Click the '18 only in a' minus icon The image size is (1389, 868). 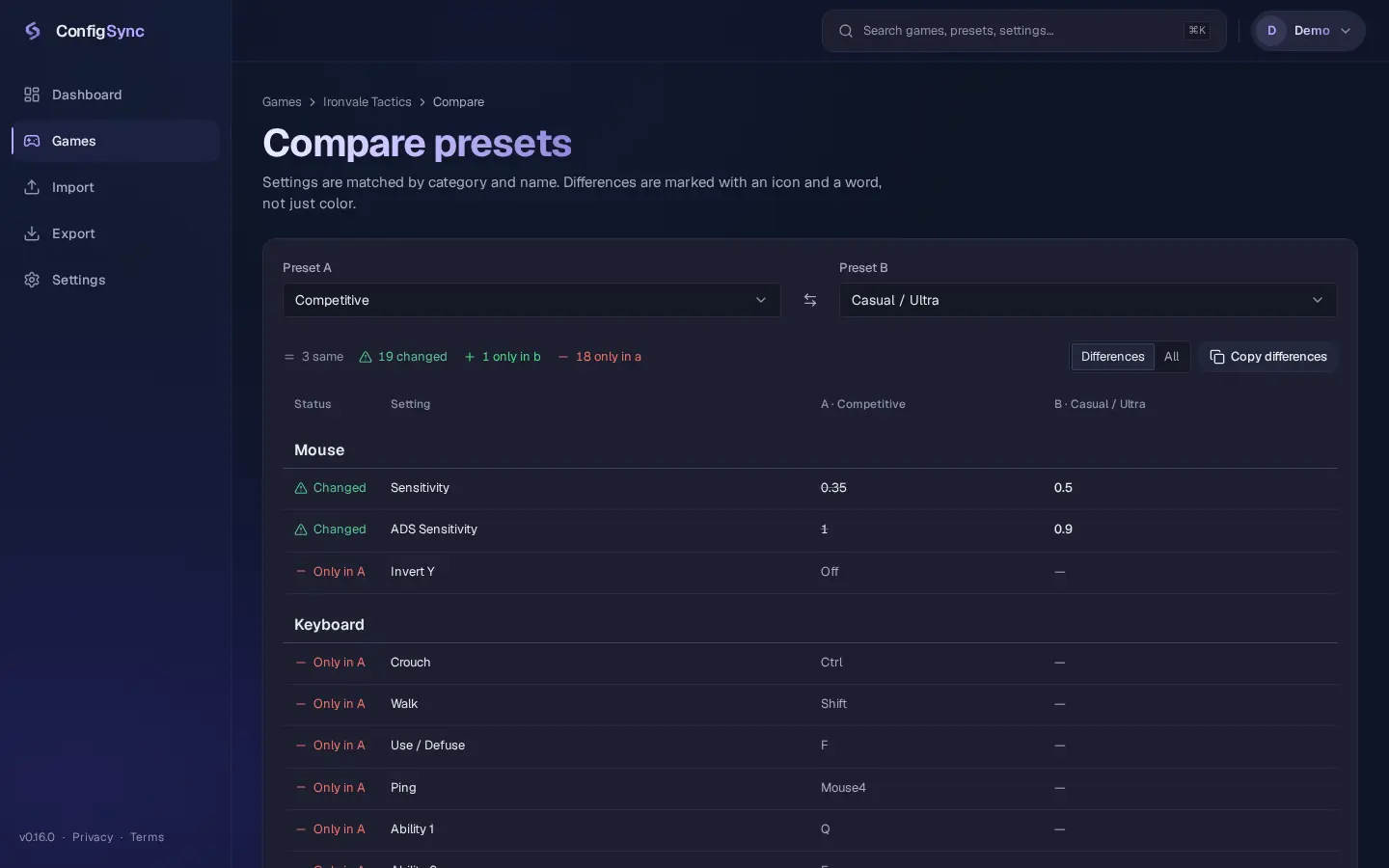coord(563,357)
